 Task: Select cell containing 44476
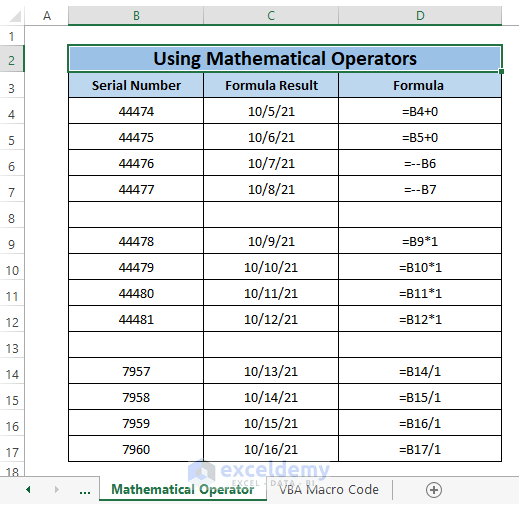point(136,163)
